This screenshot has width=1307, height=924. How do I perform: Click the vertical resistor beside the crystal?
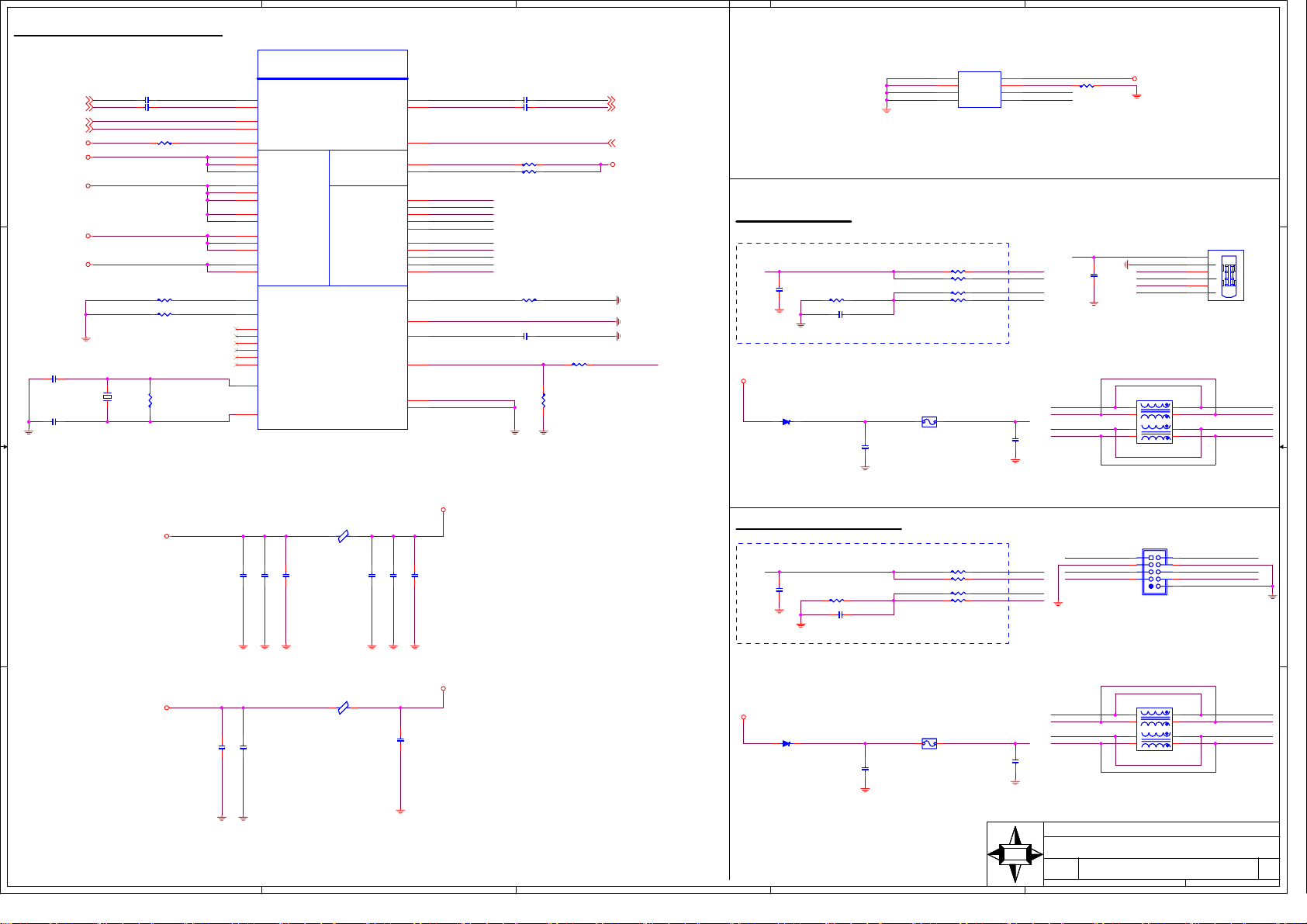pyautogui.click(x=150, y=400)
